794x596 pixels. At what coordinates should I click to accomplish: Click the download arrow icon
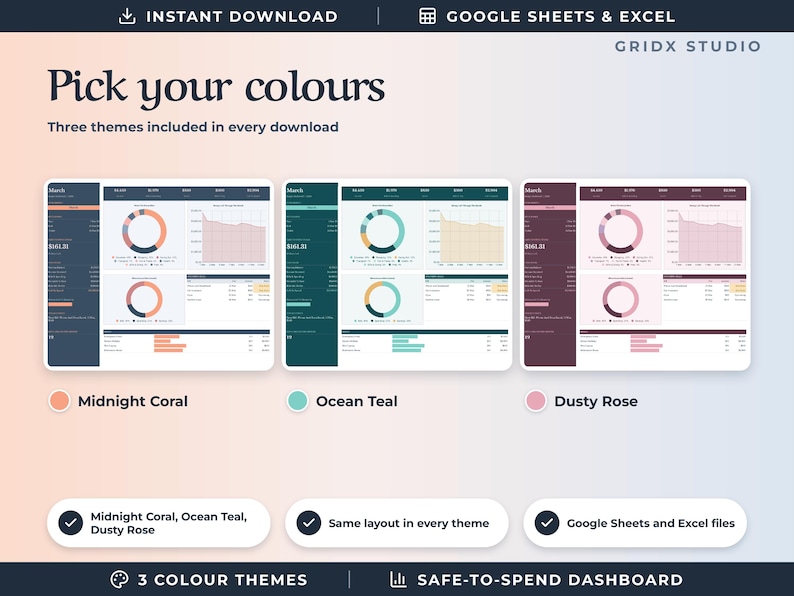pyautogui.click(x=127, y=16)
